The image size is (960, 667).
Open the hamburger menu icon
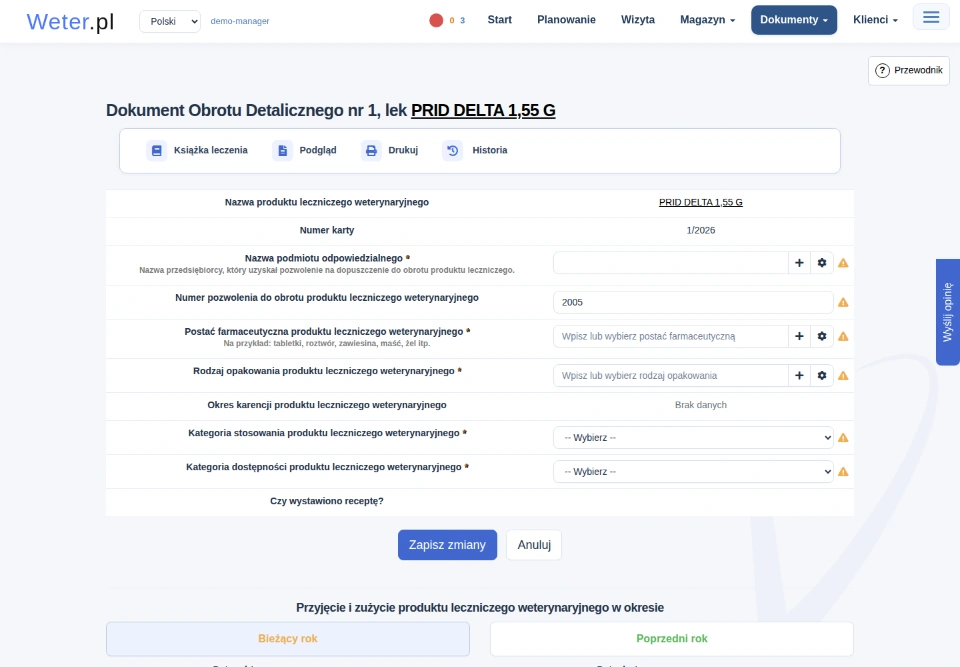[x=931, y=17]
